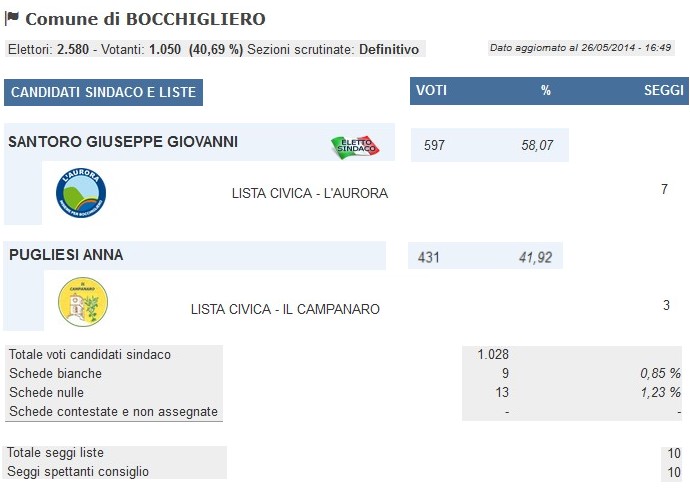Click the percent column header

[x=546, y=90]
